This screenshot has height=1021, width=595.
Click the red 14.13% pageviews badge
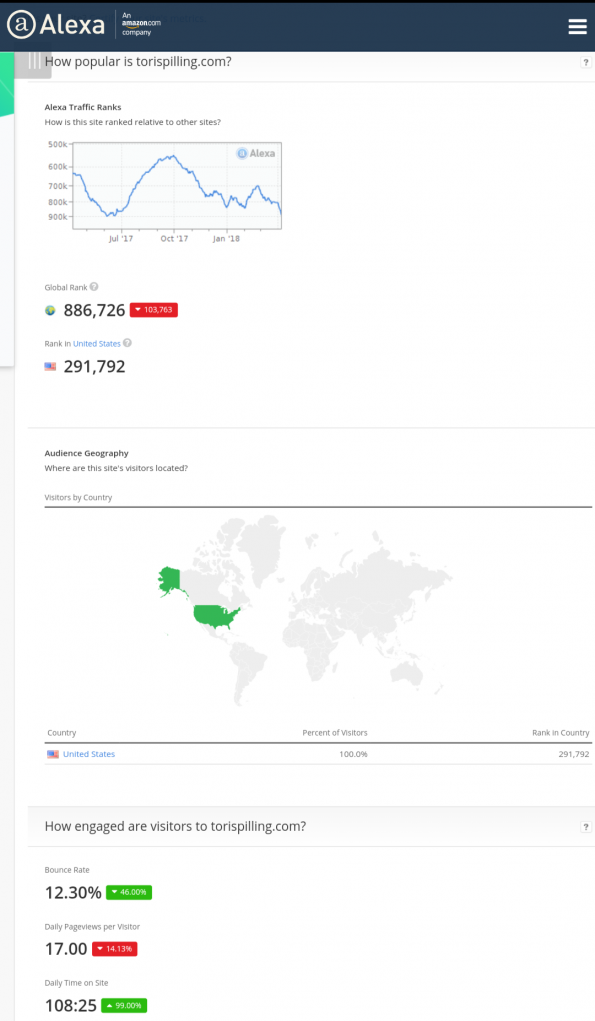pos(115,949)
